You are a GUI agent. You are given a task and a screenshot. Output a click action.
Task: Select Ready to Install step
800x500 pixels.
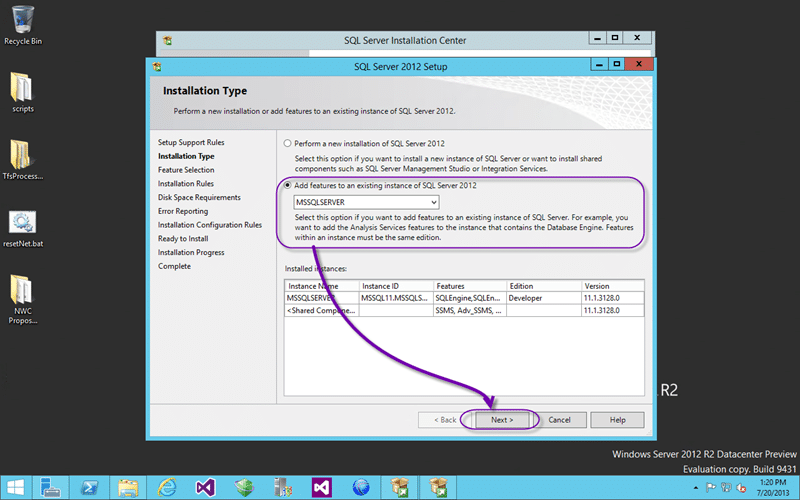pyautogui.click(x=183, y=239)
